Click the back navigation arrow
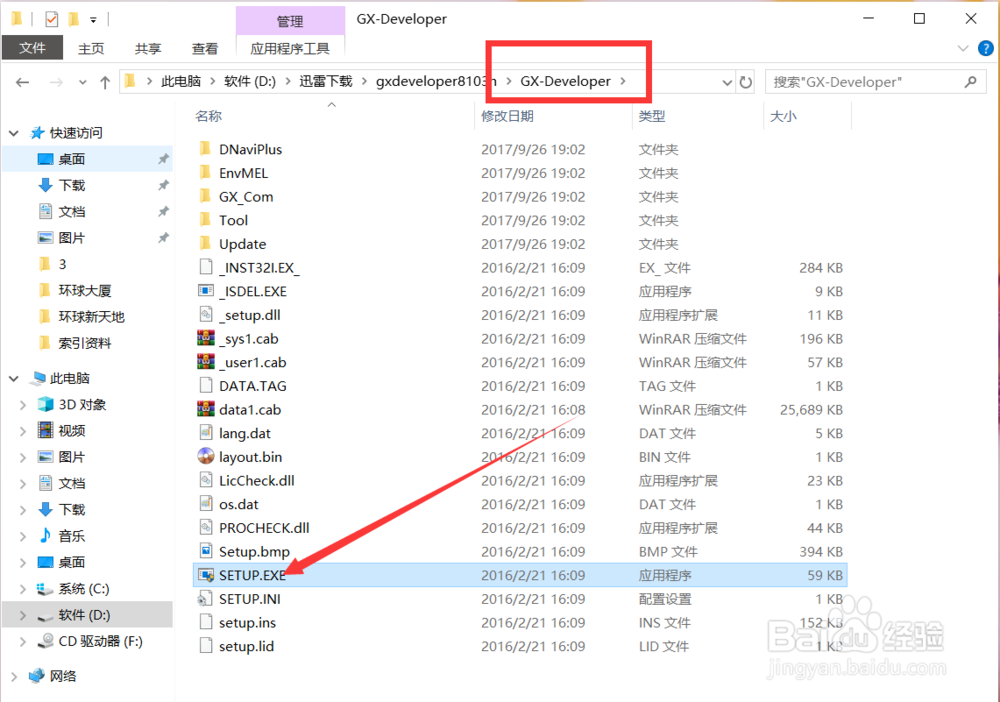The image size is (1000, 702). pyautogui.click(x=22, y=82)
